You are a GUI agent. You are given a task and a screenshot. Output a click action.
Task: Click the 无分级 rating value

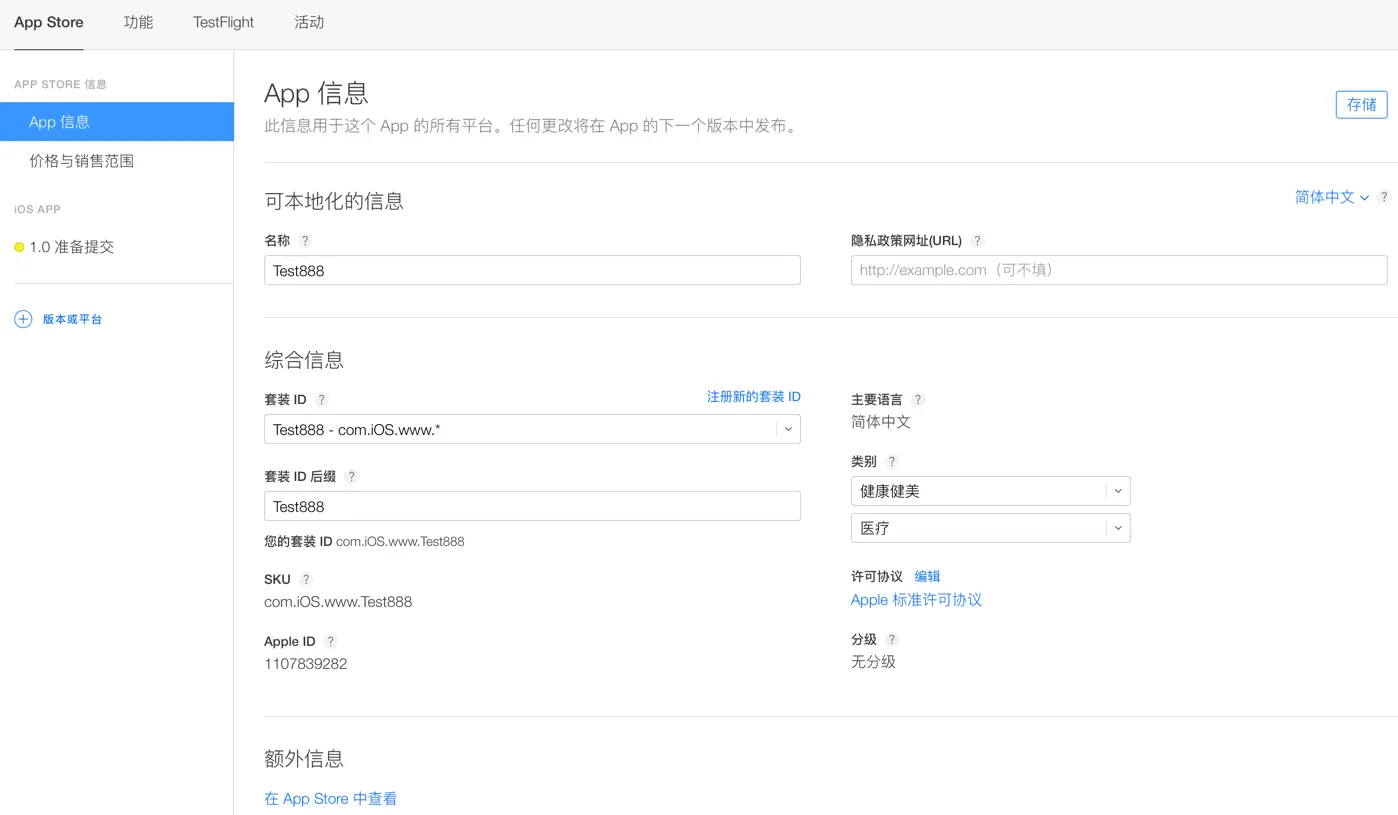click(x=873, y=662)
